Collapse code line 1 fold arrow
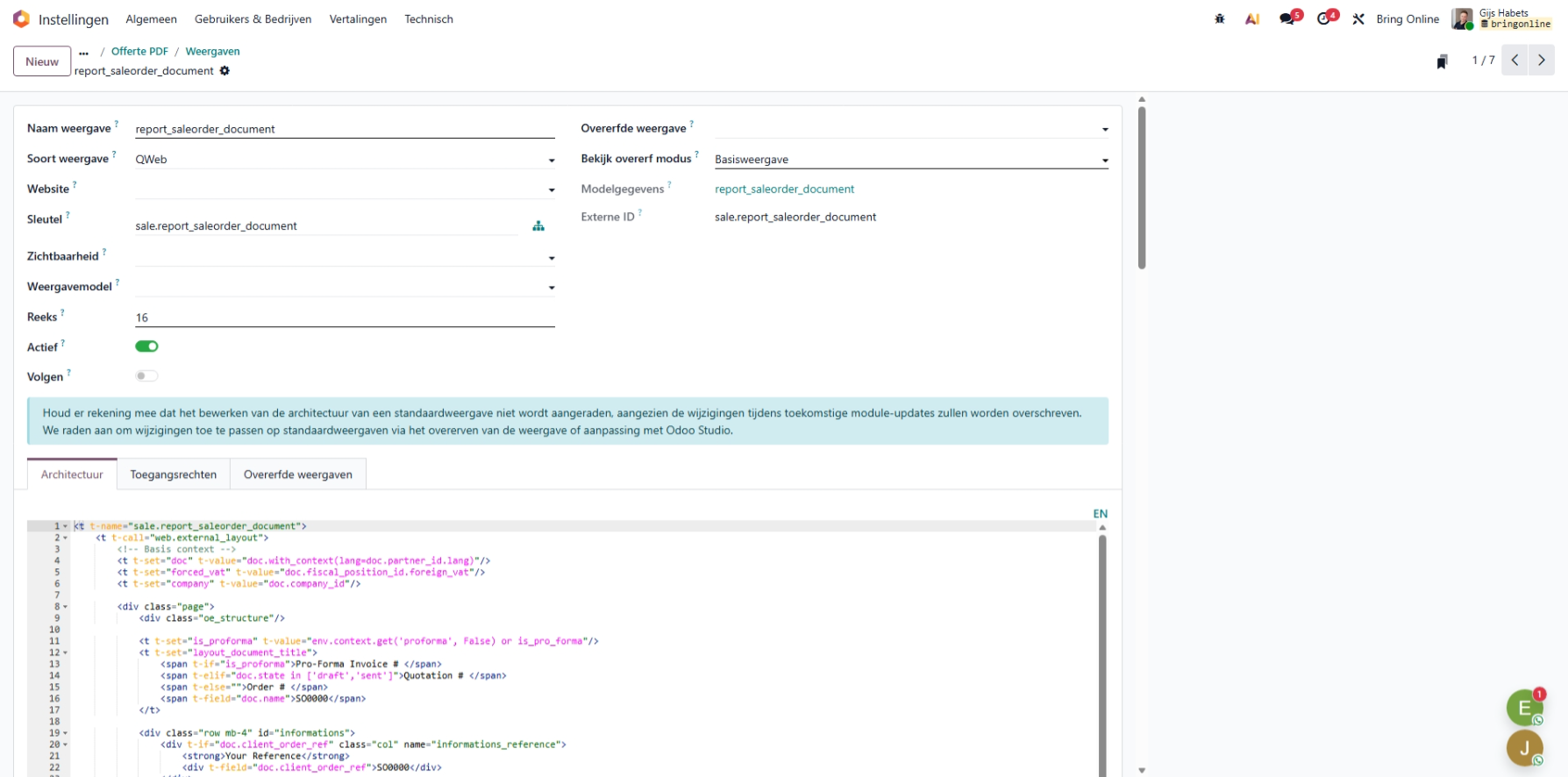Screen dimensions: 1568x777 coord(66,526)
